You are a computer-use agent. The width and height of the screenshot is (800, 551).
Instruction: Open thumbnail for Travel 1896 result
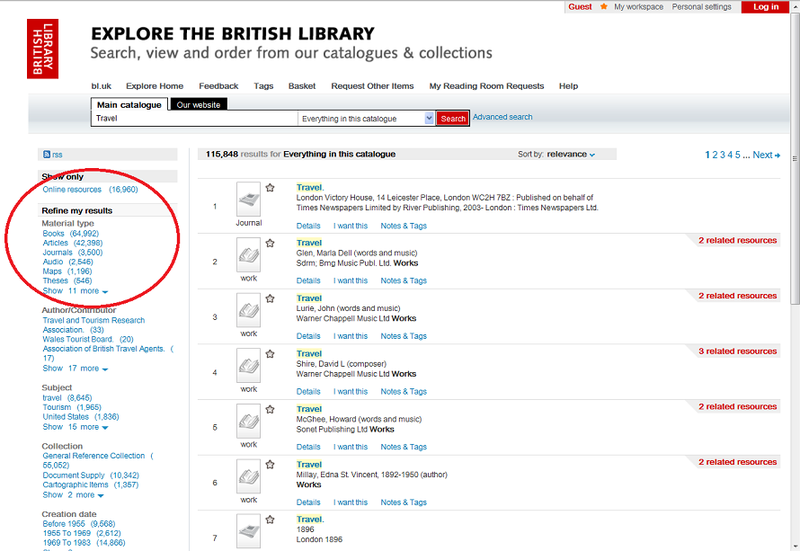tap(248, 531)
